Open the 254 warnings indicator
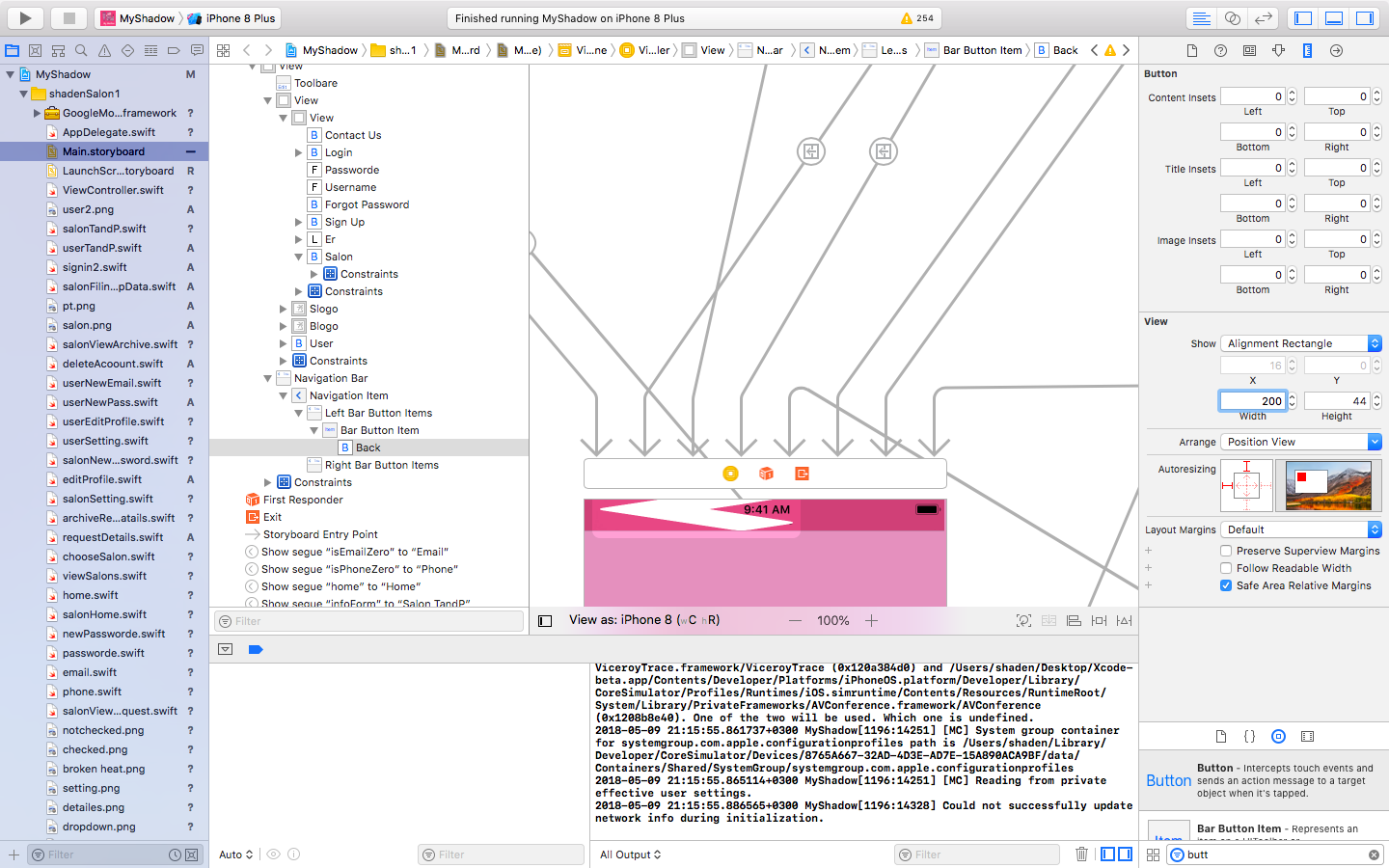This screenshot has height=868, width=1389. coord(917,18)
